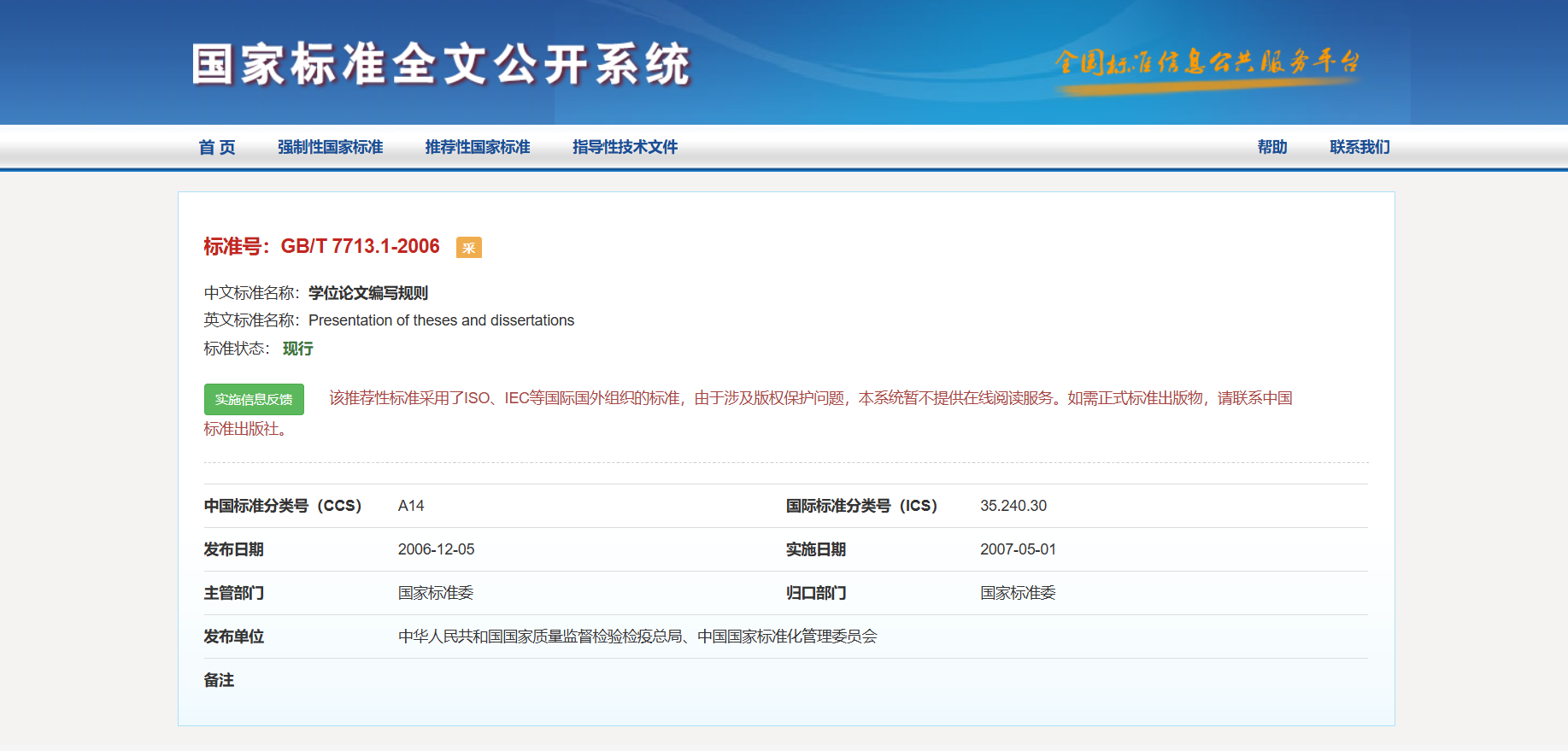Click the publish date 2006-12-05
The height and width of the screenshot is (751, 1568).
436,549
